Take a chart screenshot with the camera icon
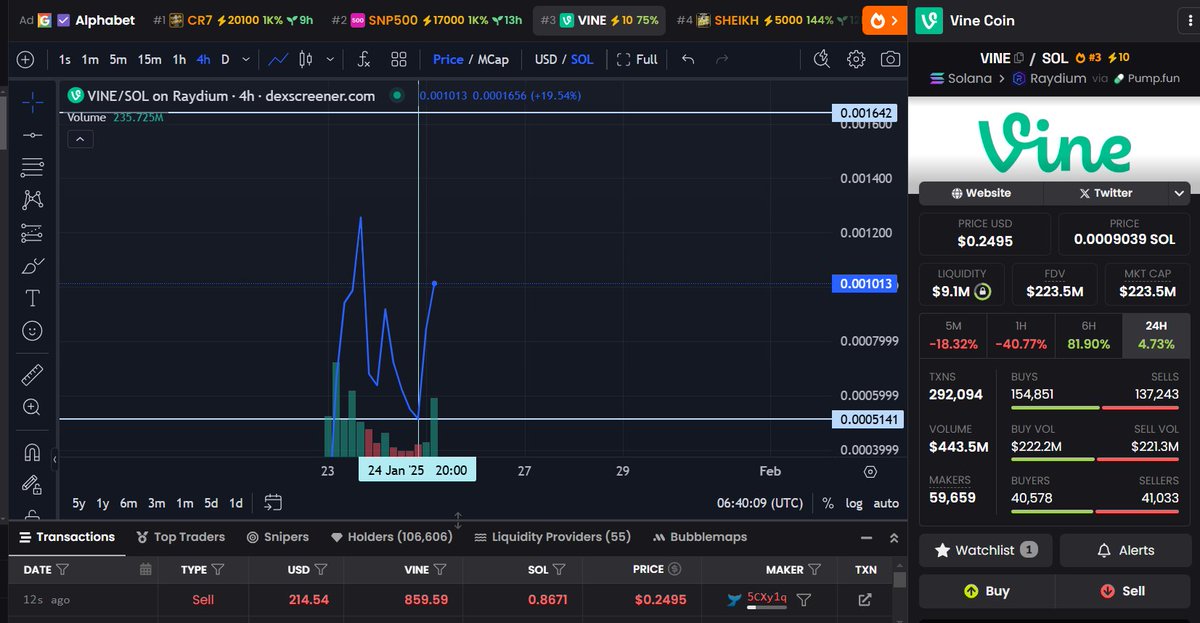 (x=890, y=59)
